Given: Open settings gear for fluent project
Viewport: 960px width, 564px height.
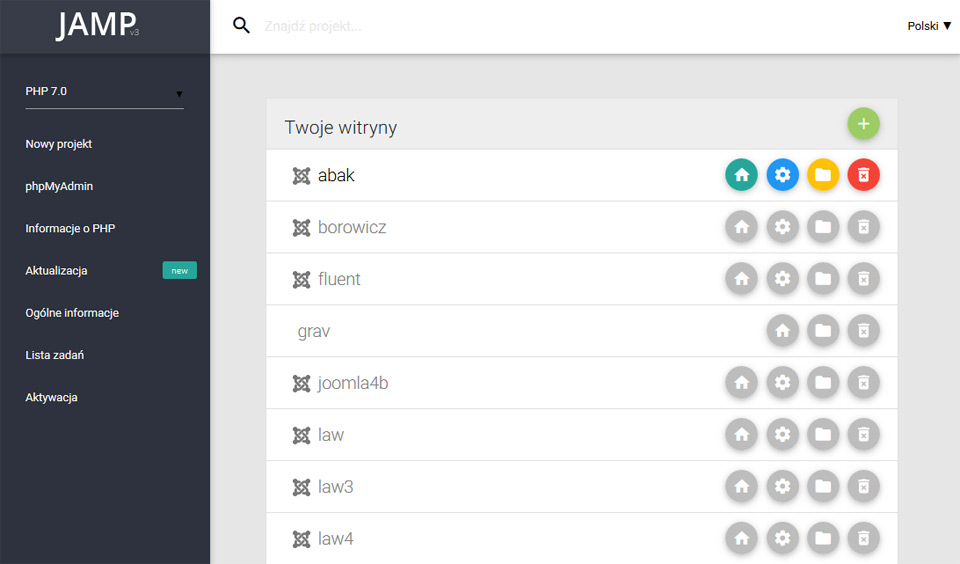Looking at the screenshot, I should (x=782, y=279).
